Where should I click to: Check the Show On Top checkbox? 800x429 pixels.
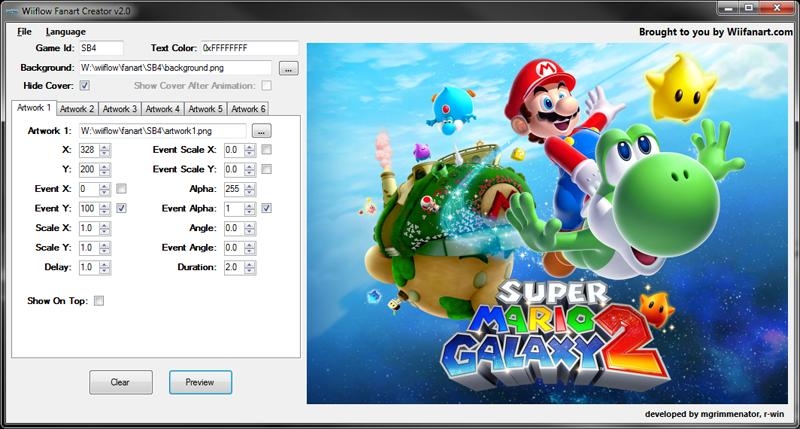coord(99,301)
